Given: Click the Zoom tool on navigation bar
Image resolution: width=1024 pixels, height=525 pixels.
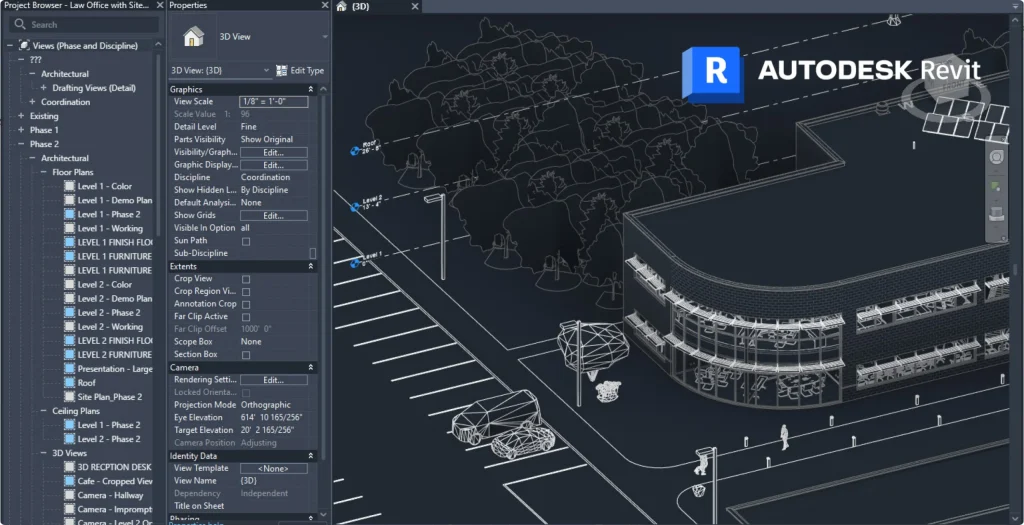Looking at the screenshot, I should pos(995,186).
